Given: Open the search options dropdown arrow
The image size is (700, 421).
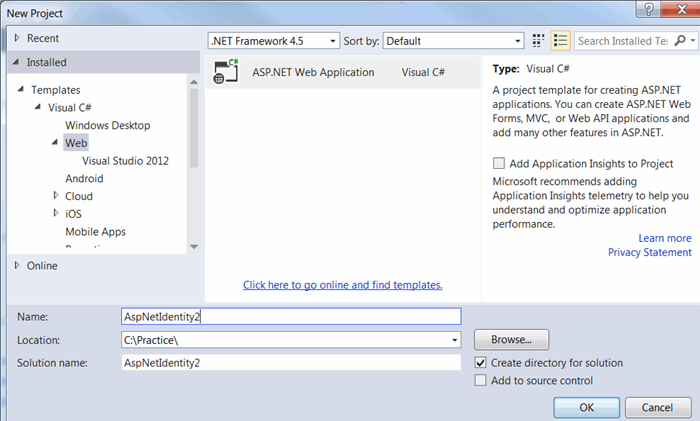Looking at the screenshot, I should pos(693,41).
